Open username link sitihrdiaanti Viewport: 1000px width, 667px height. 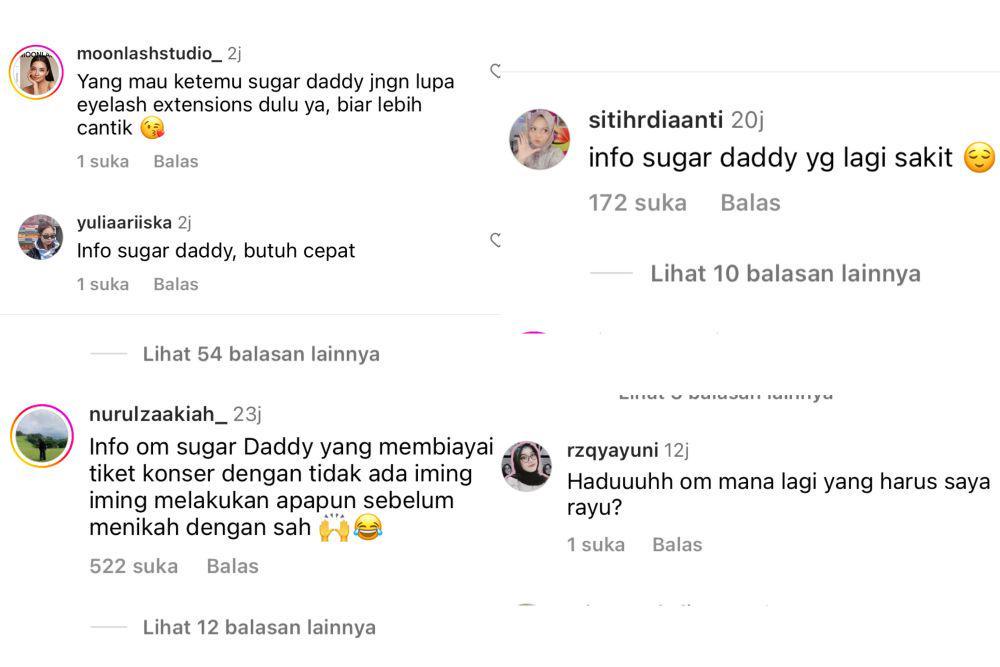tap(656, 120)
